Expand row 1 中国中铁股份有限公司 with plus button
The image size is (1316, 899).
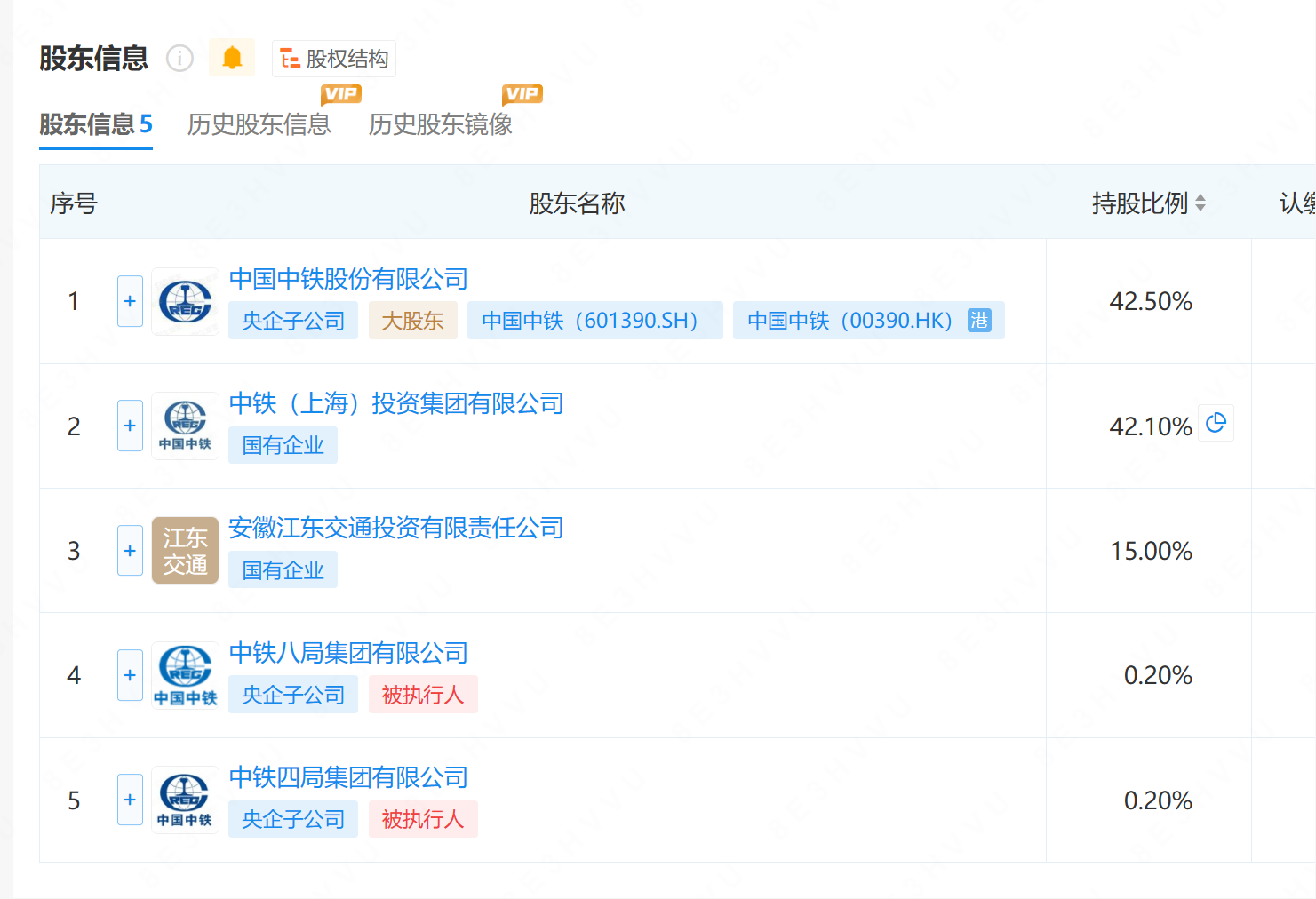pyautogui.click(x=130, y=301)
